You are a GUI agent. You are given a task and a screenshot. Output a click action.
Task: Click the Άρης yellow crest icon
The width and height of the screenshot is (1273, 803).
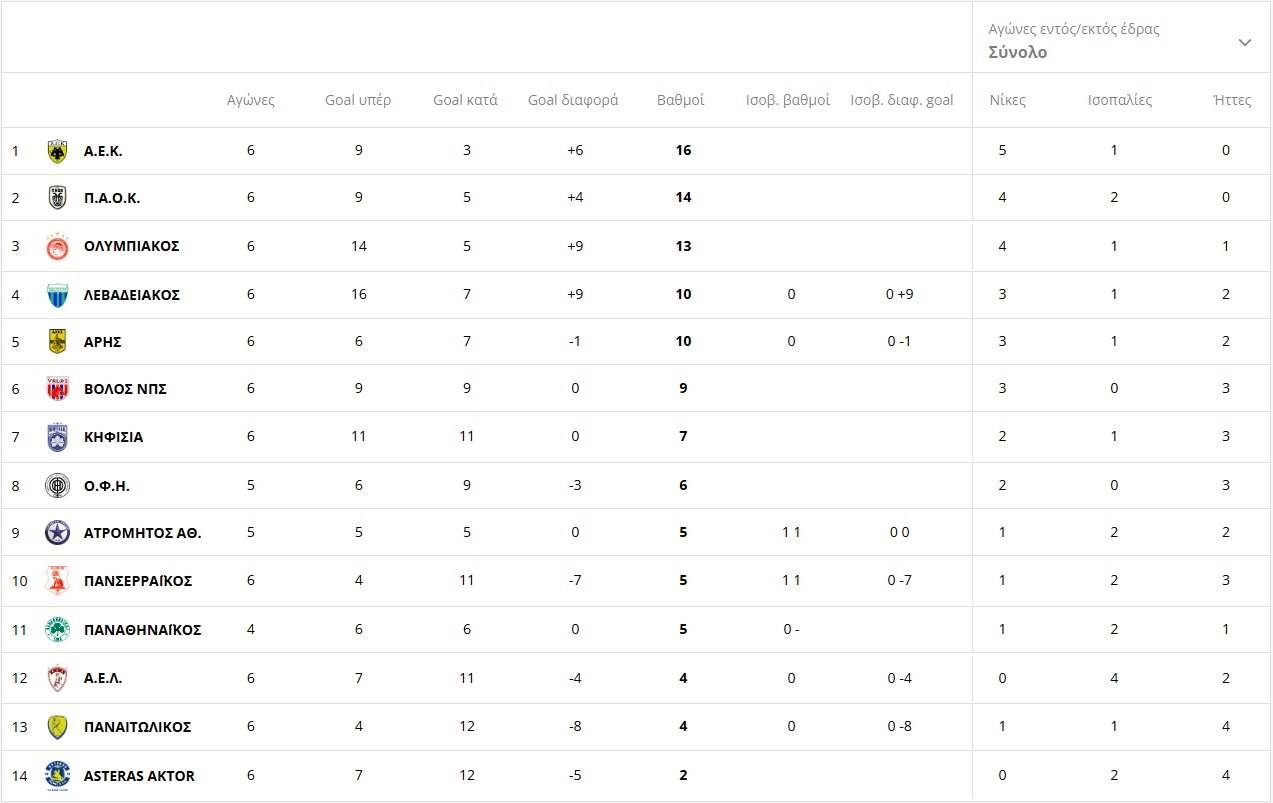(x=58, y=342)
